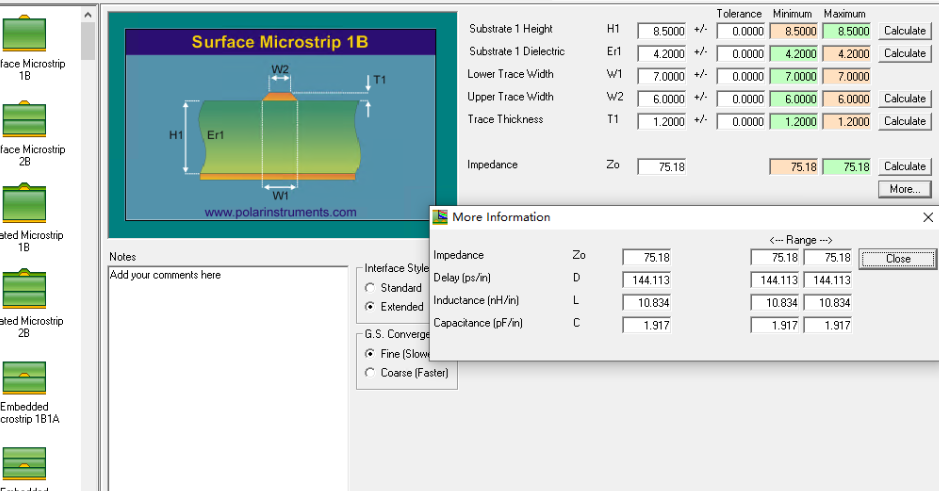Screen dimensions: 939x491
Task: Select the Standard interface style
Action: click(370, 288)
